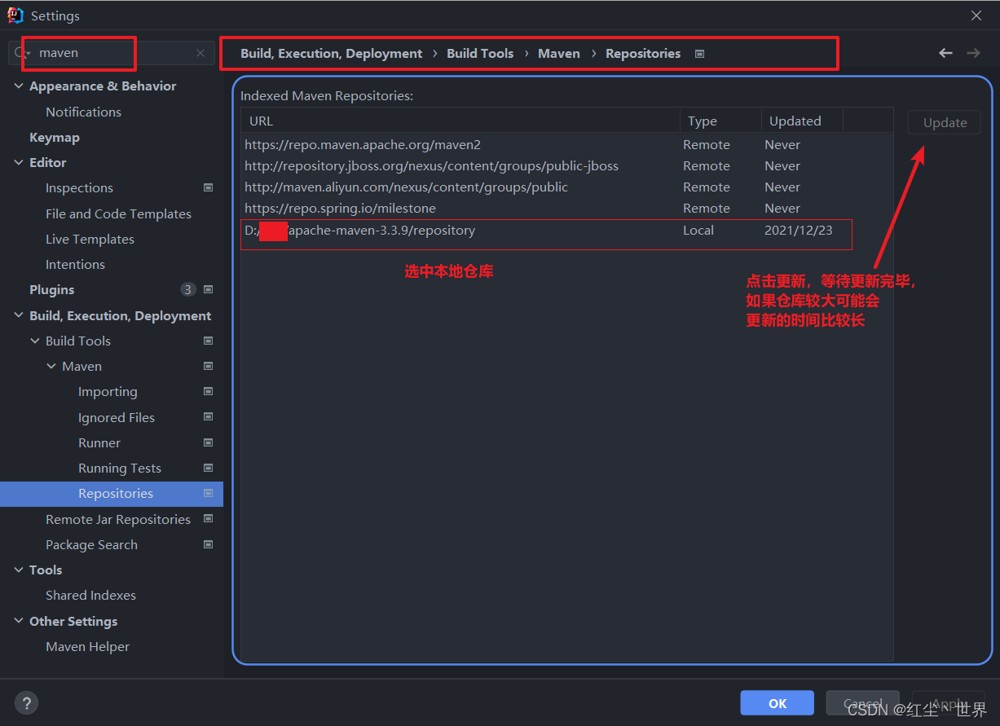Click the project-level icon on the Inspections row
The height and width of the screenshot is (726, 1000).
click(x=208, y=188)
